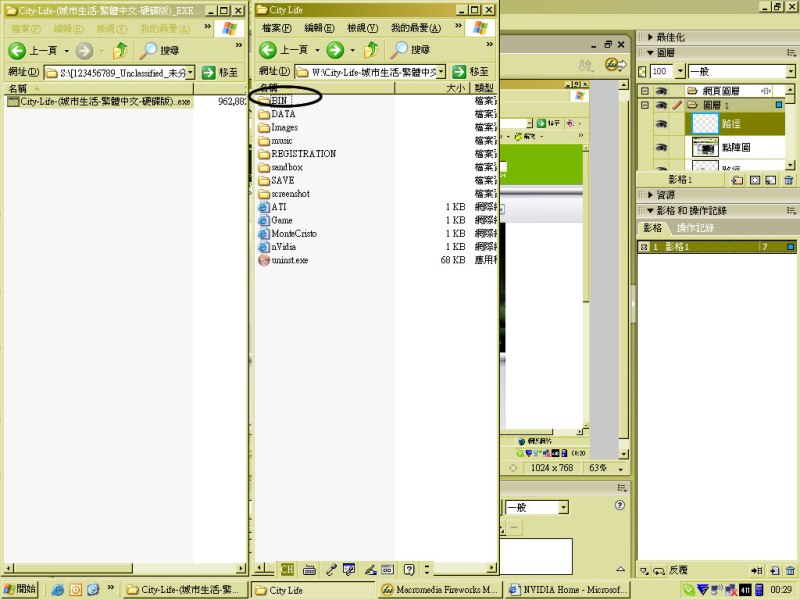Open 檔案(F) menu in City Life window

pyautogui.click(x=277, y=28)
